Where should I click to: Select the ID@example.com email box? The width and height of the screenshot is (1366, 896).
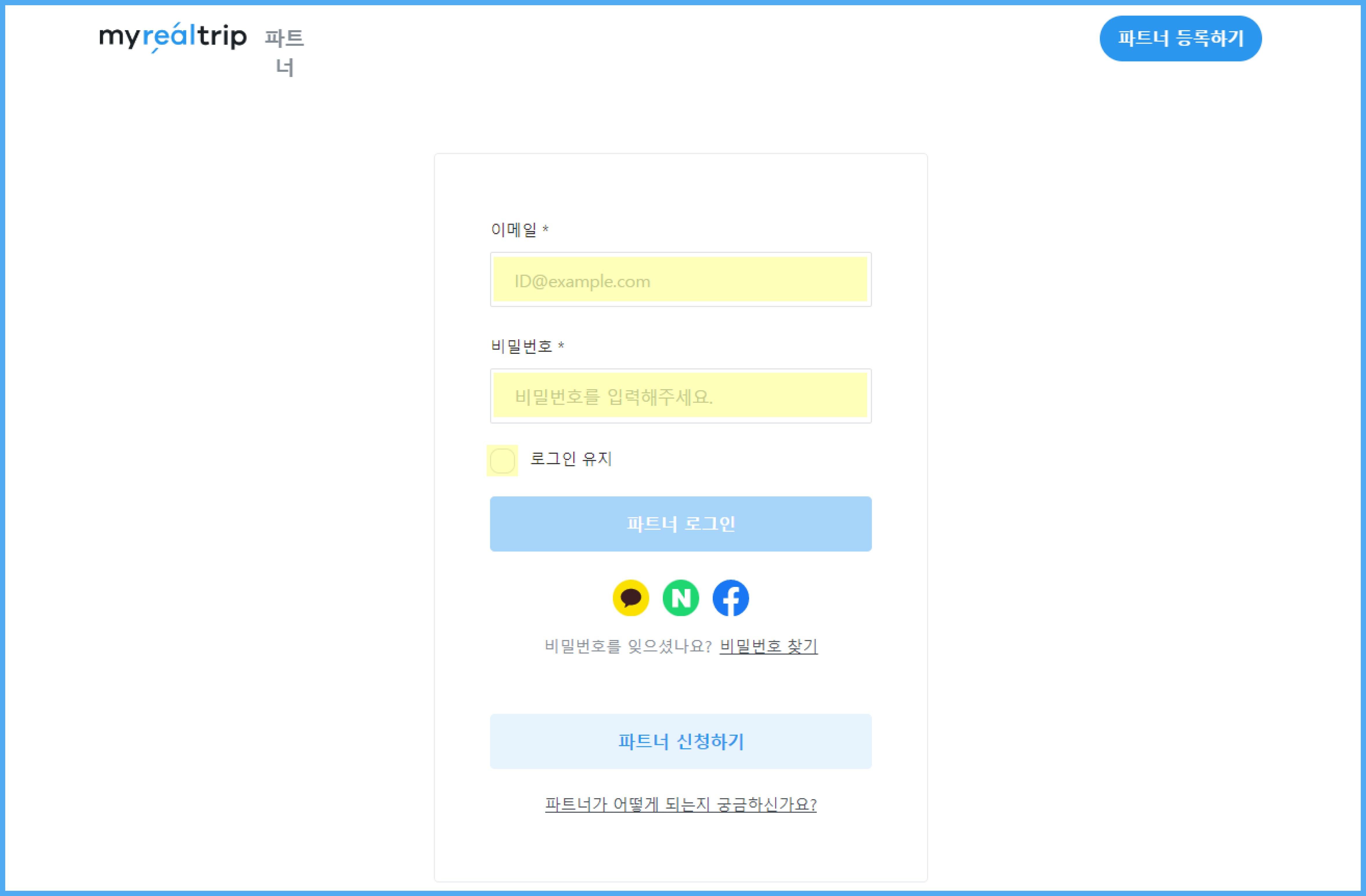(681, 280)
